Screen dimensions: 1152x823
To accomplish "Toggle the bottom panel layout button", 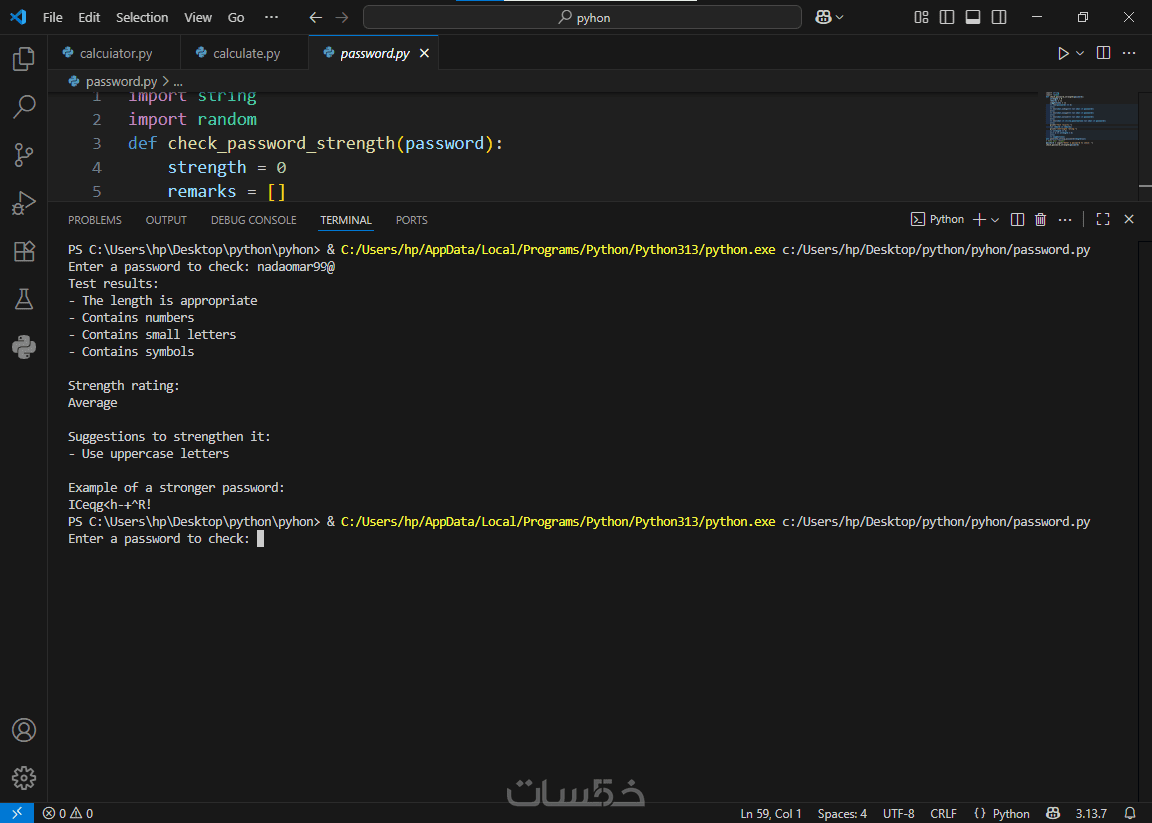I will click(973, 17).
